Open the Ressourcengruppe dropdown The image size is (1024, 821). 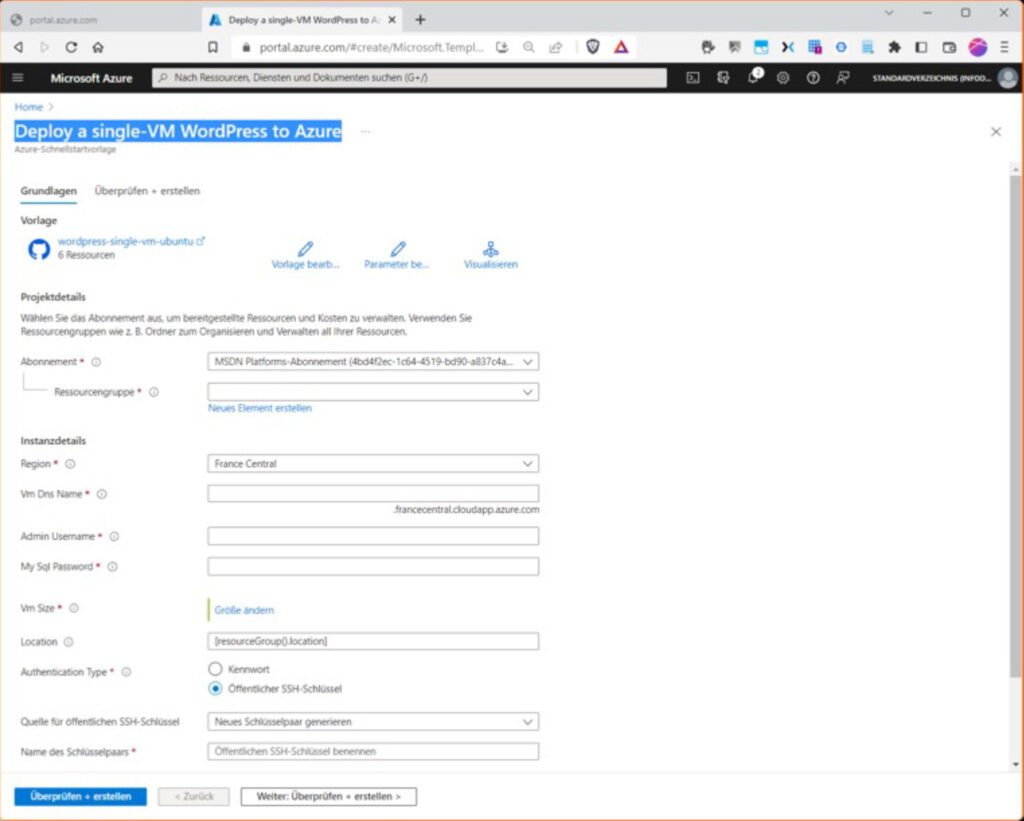(x=373, y=392)
